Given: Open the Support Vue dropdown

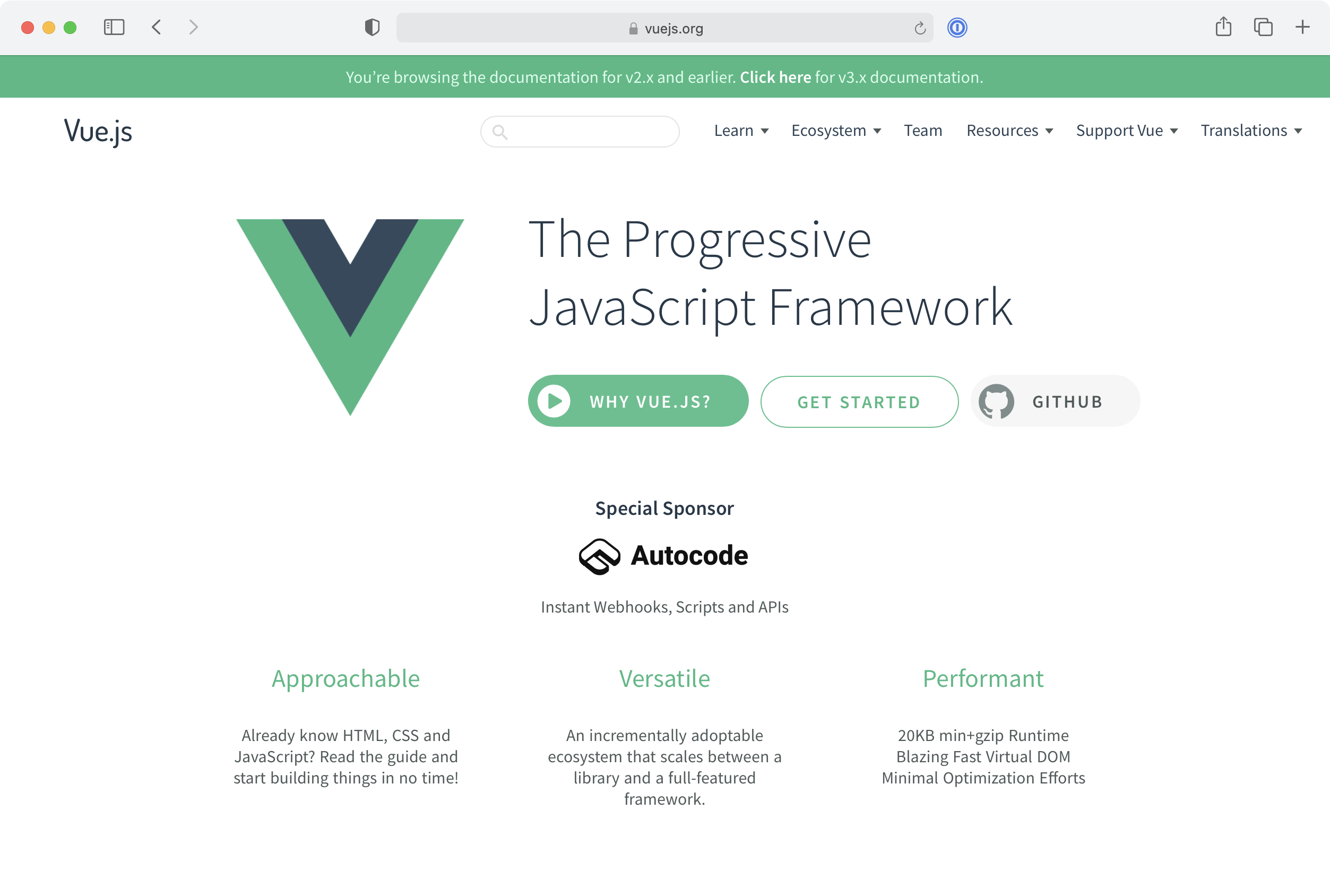Looking at the screenshot, I should coord(1127,131).
